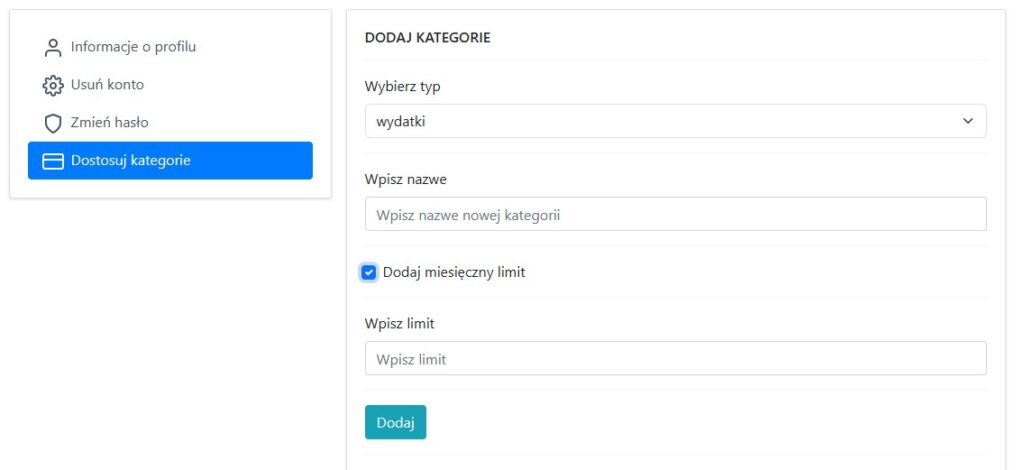Click the Wpisz nazwe field label
This screenshot has width=1024, height=470.
click(405, 179)
